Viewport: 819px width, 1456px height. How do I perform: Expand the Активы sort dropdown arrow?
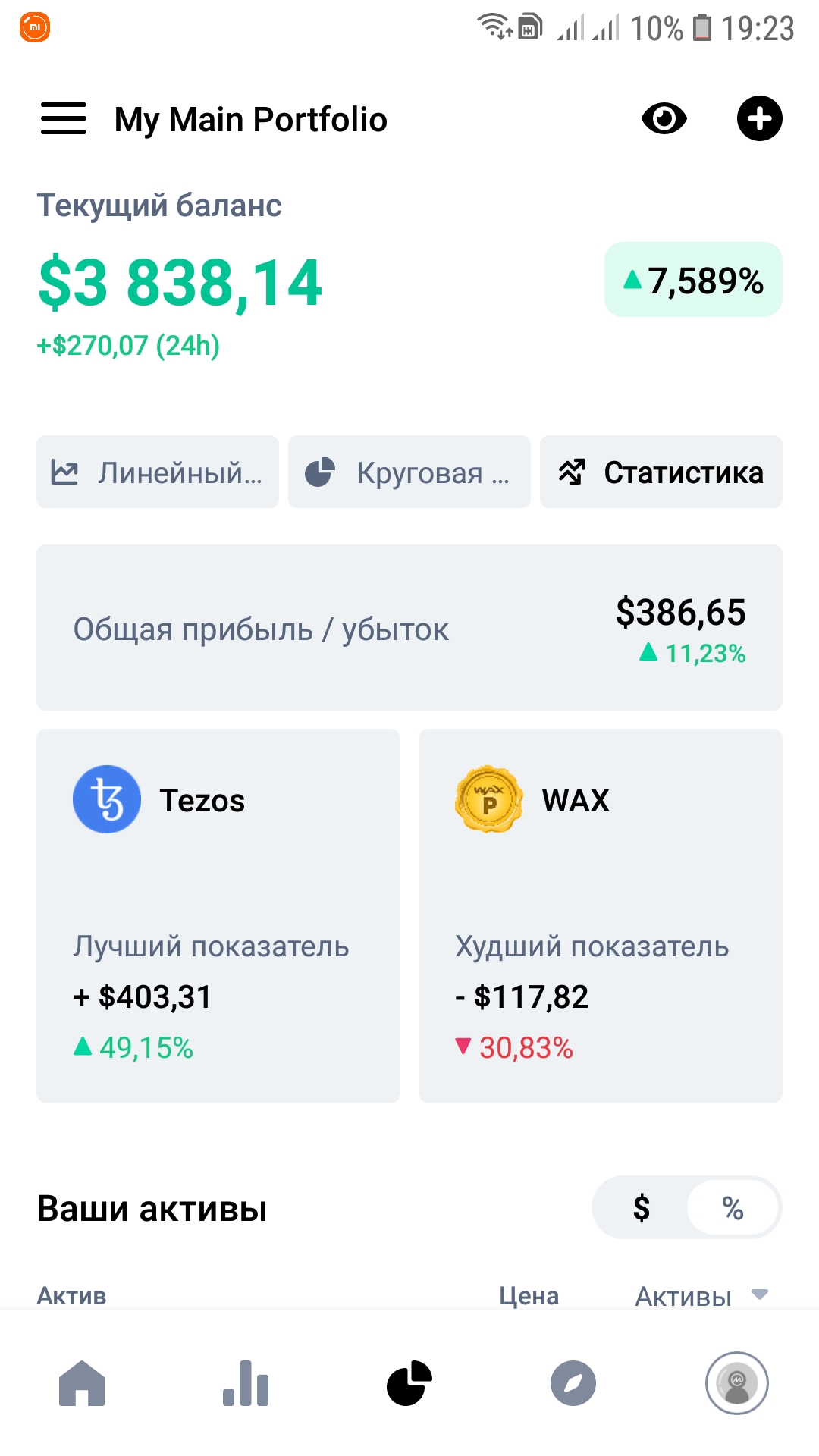click(x=760, y=1294)
